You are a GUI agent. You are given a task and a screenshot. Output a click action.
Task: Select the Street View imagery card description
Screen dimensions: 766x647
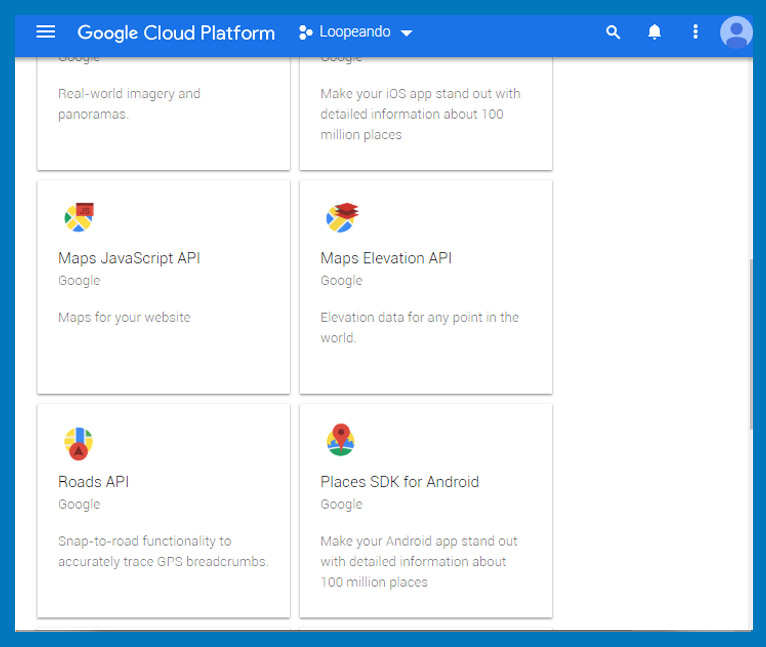point(129,104)
